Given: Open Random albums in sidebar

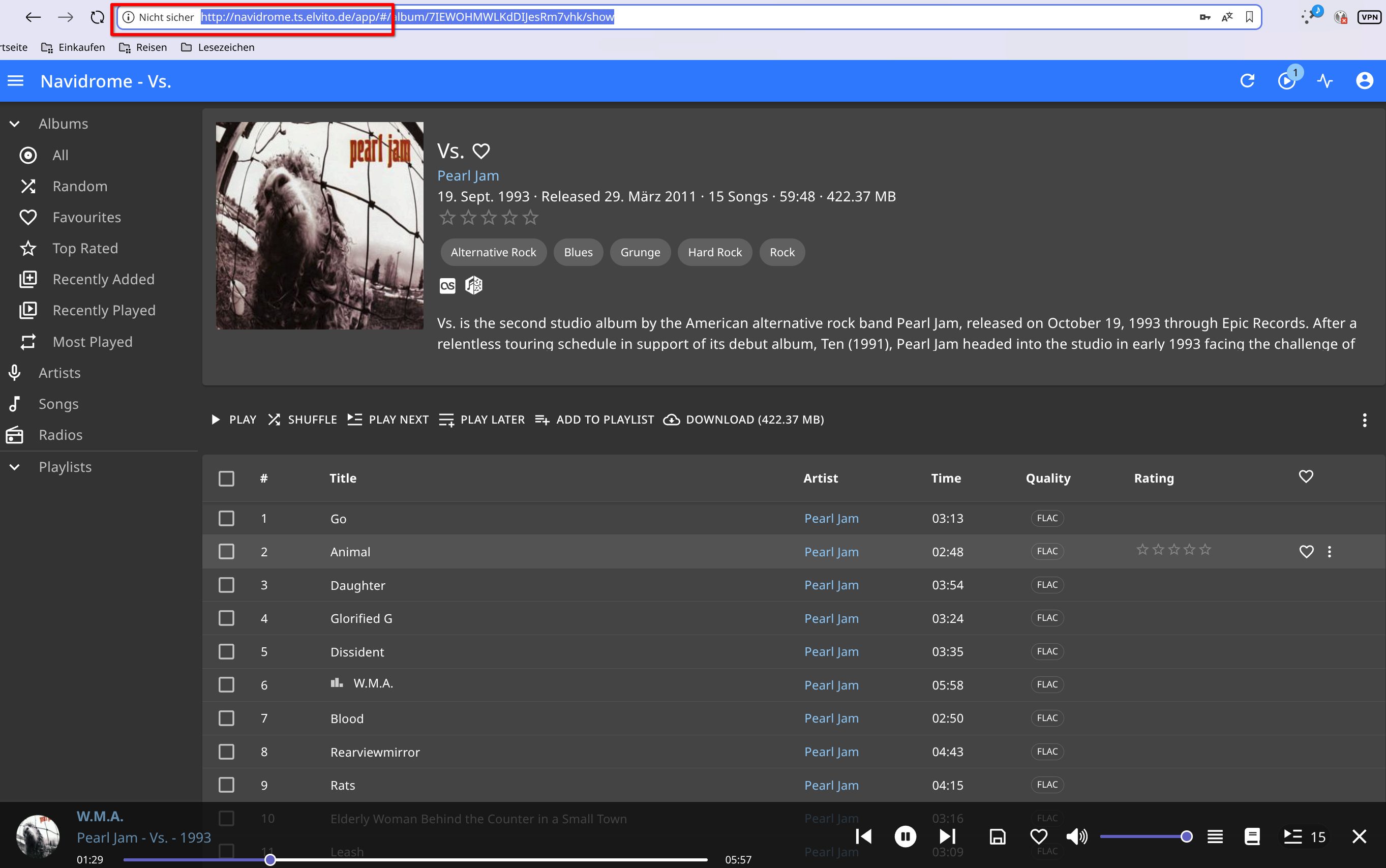Looking at the screenshot, I should [99, 186].
